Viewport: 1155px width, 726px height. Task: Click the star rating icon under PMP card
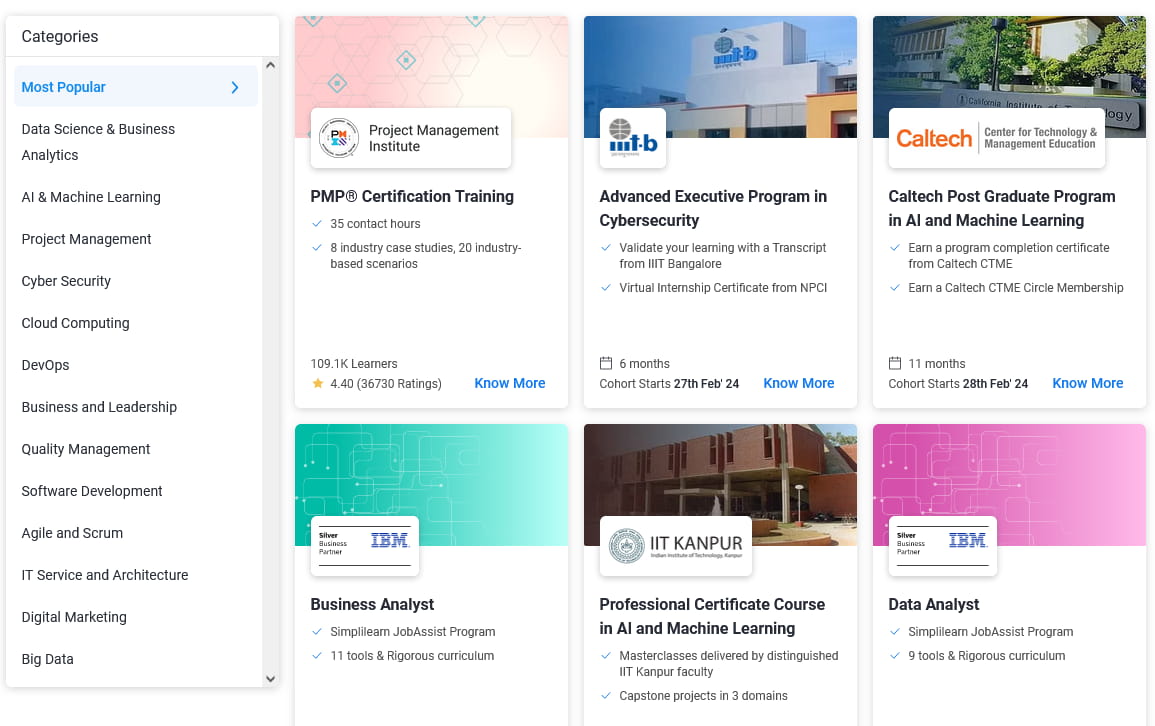coord(320,383)
